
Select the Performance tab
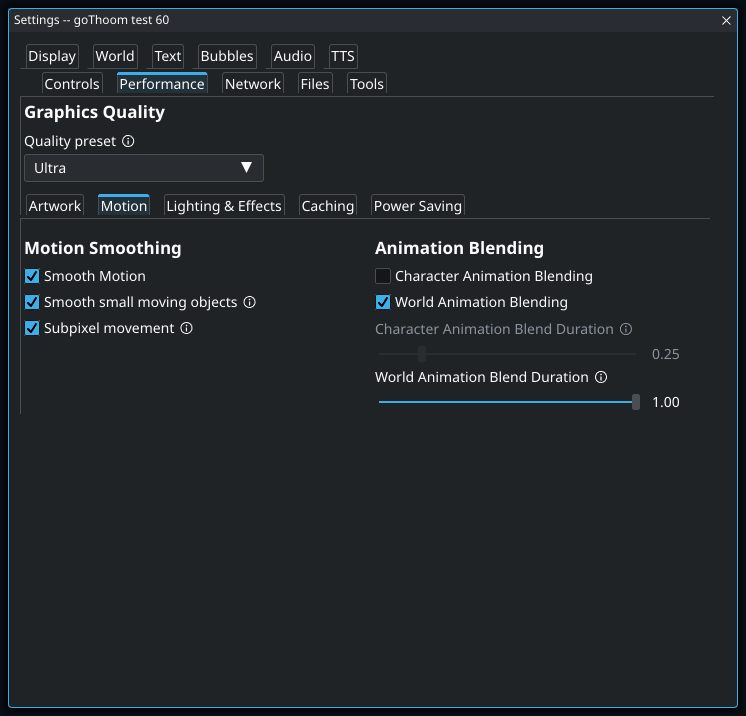coord(162,84)
